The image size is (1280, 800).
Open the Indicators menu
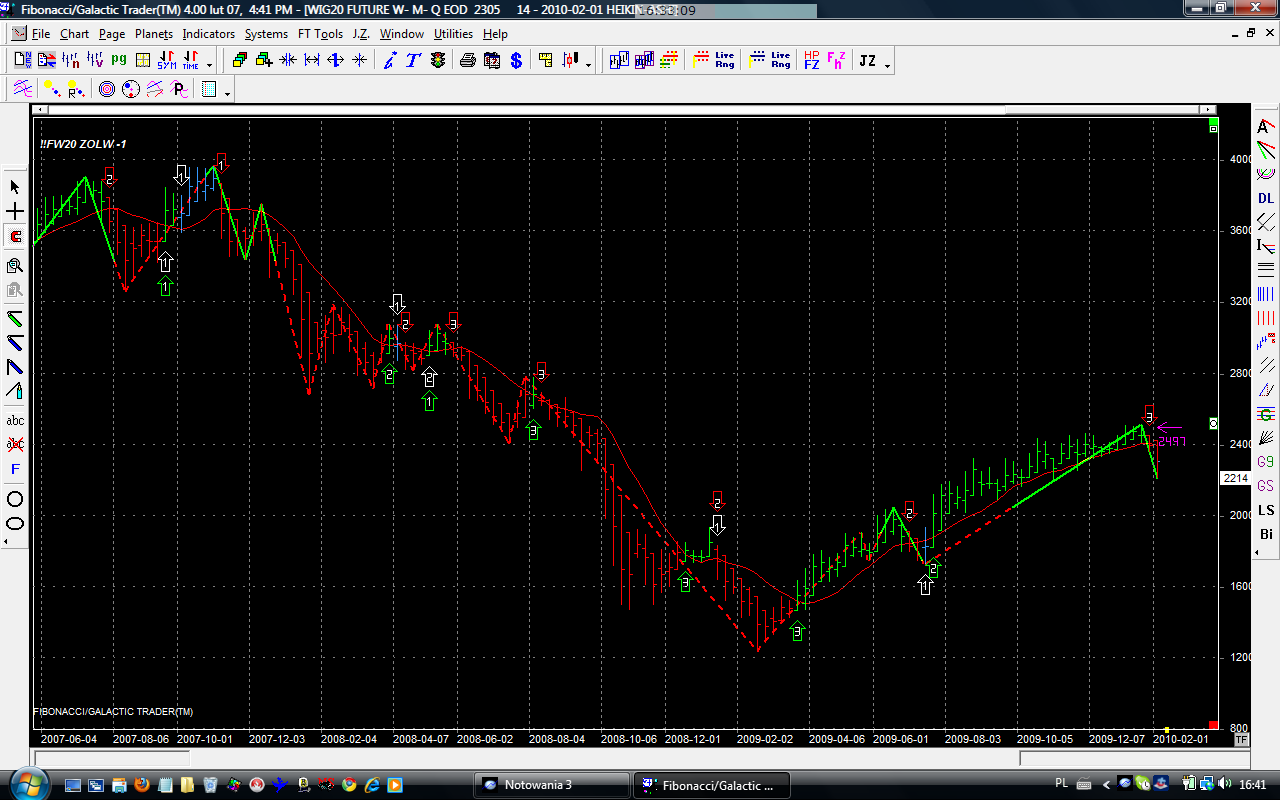(208, 34)
